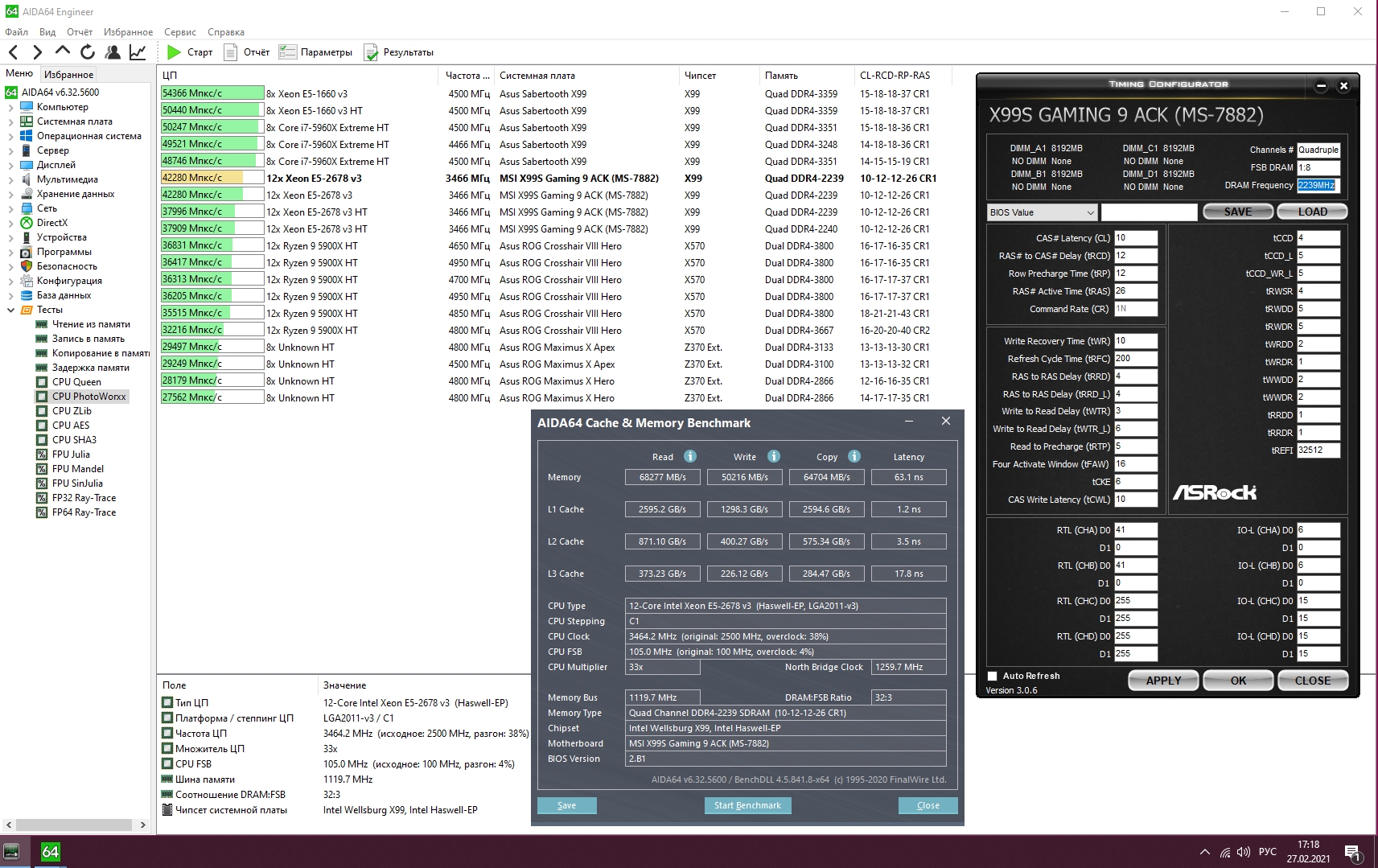
Task: Switch to the Меню tab
Action: coord(19,73)
